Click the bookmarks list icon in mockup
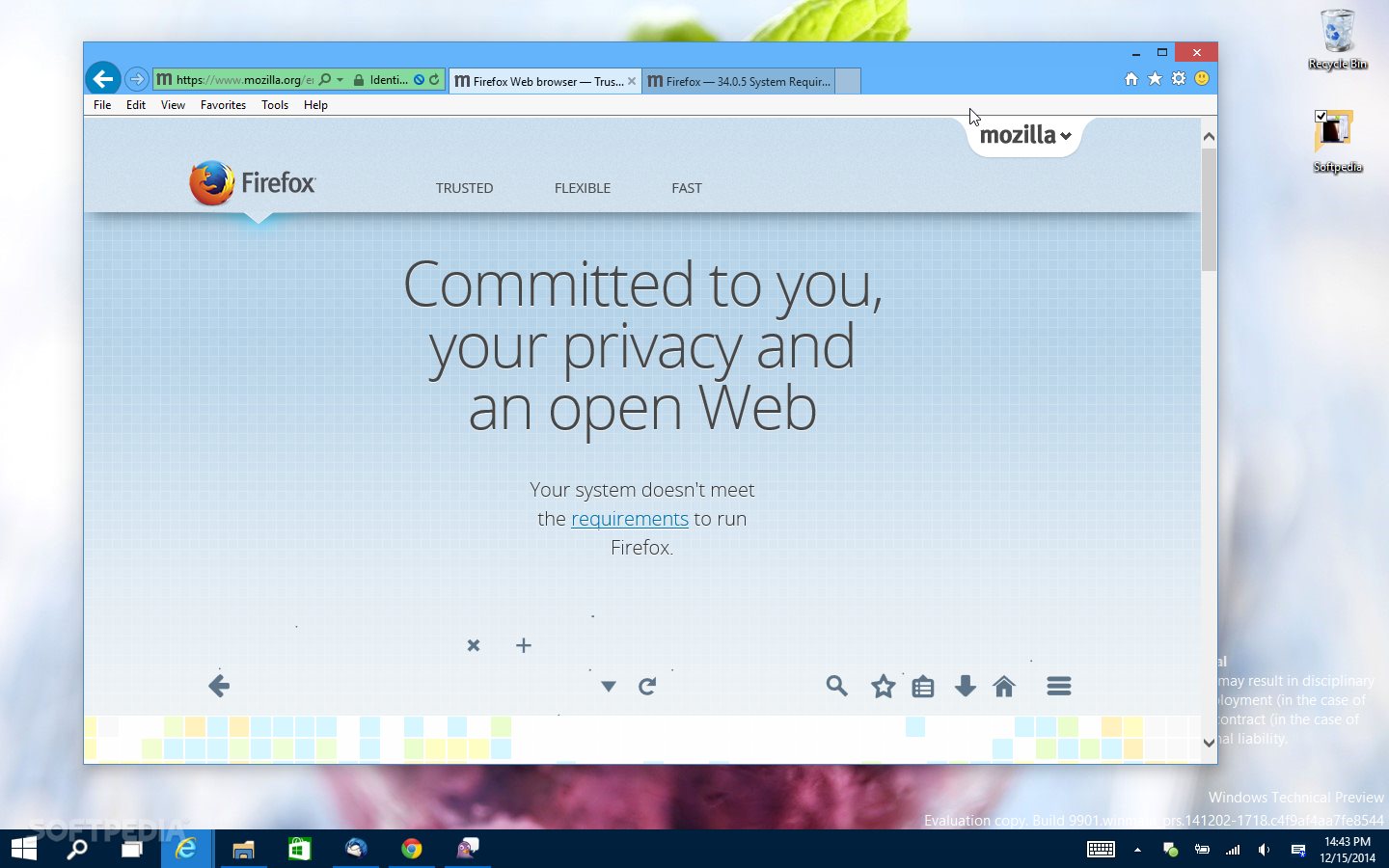Screen dimensions: 1389x868 pyautogui.click(x=923, y=687)
